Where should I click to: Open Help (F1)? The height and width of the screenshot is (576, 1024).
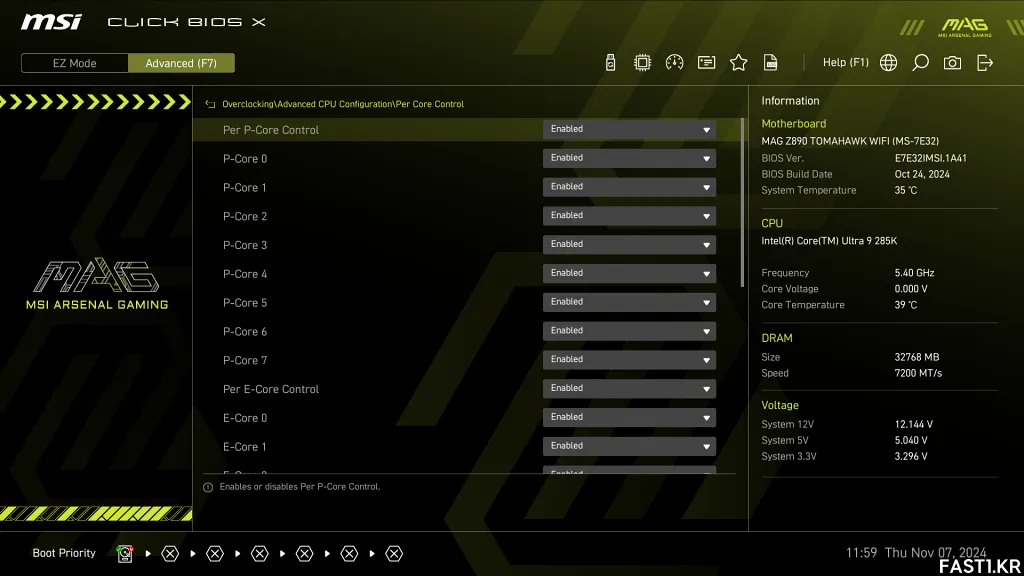point(845,63)
